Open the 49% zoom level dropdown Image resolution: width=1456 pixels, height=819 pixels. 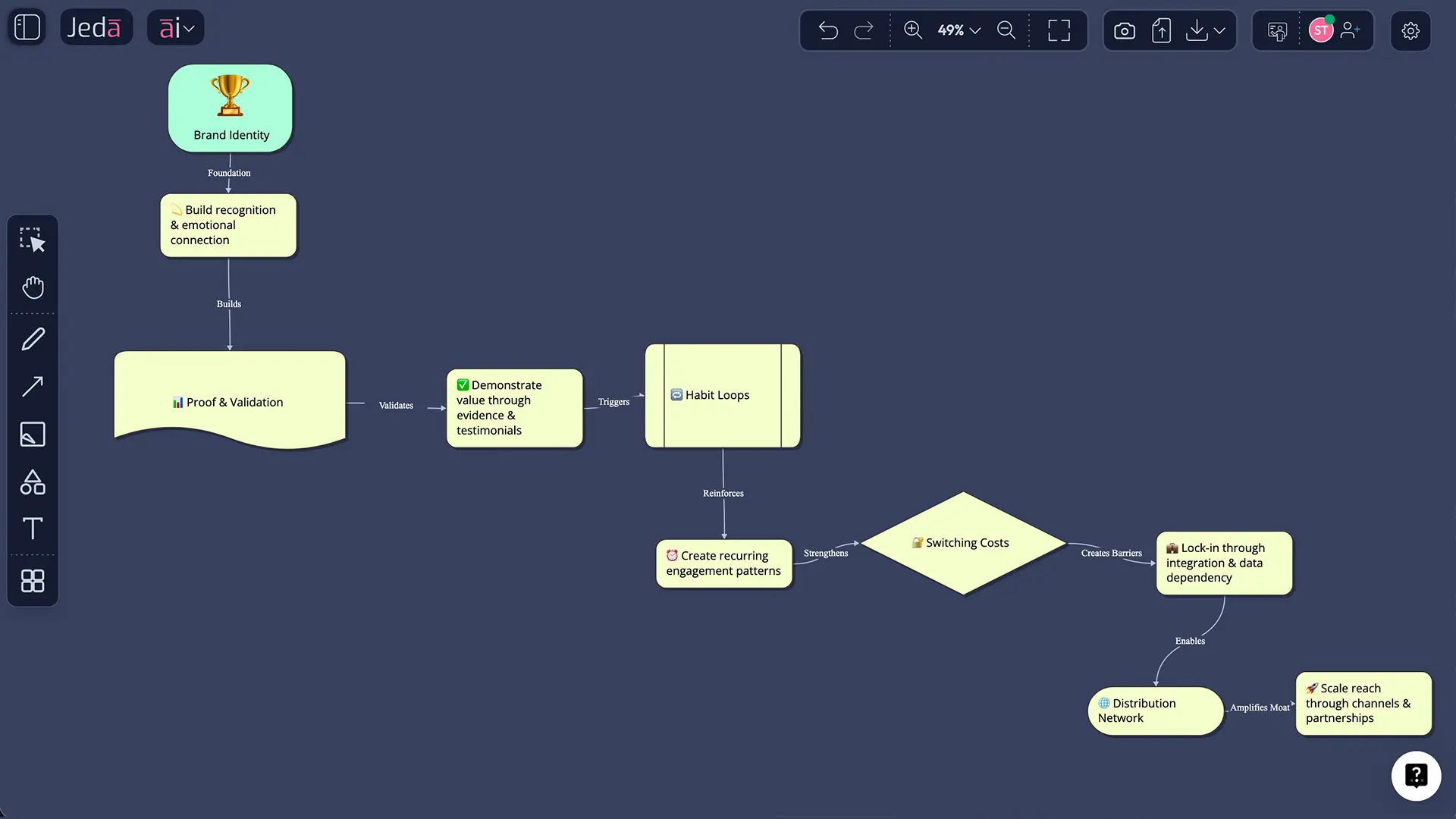coord(958,30)
